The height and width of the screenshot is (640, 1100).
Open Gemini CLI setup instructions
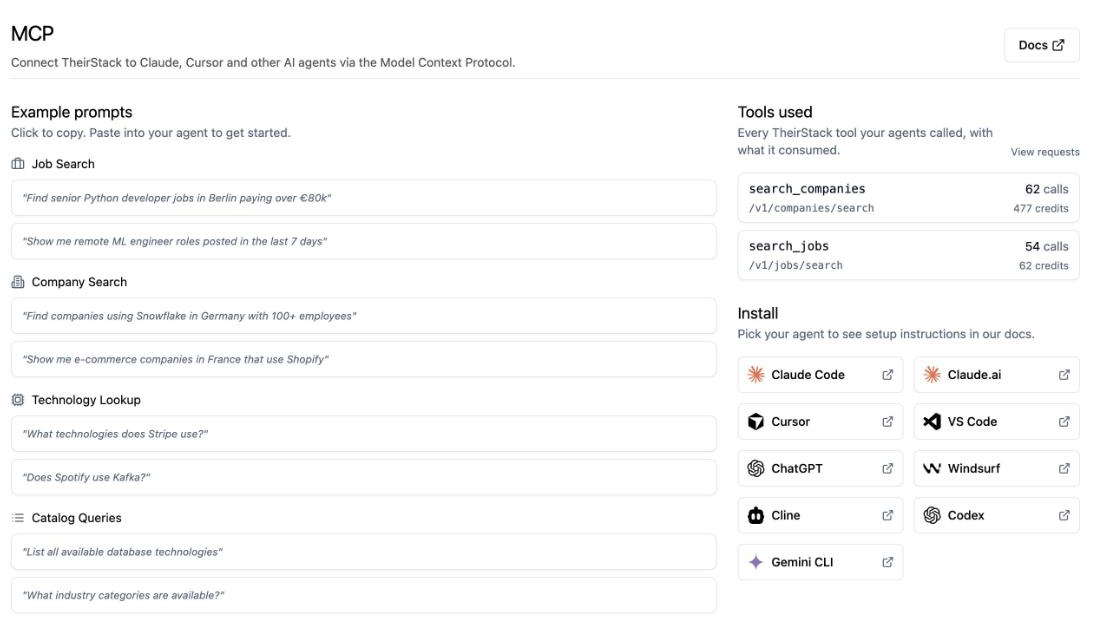pyautogui.click(x=820, y=562)
